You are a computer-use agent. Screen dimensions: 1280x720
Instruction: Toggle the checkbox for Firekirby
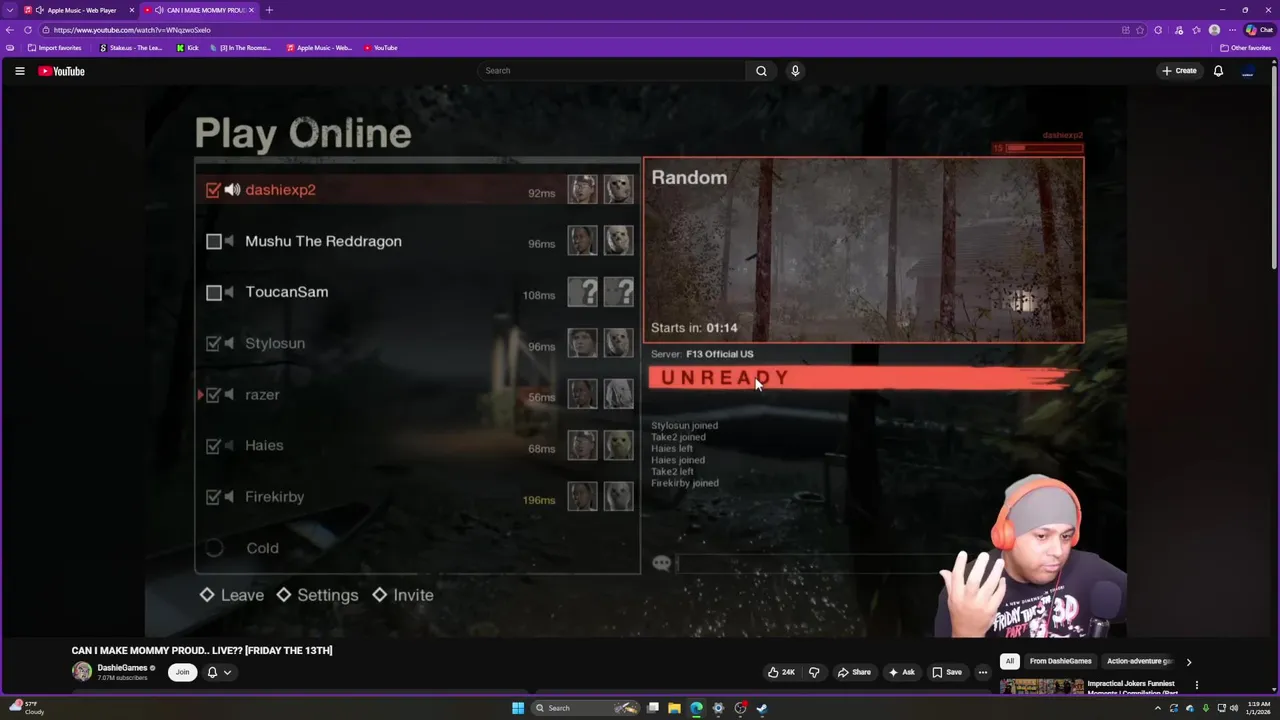coord(213,497)
